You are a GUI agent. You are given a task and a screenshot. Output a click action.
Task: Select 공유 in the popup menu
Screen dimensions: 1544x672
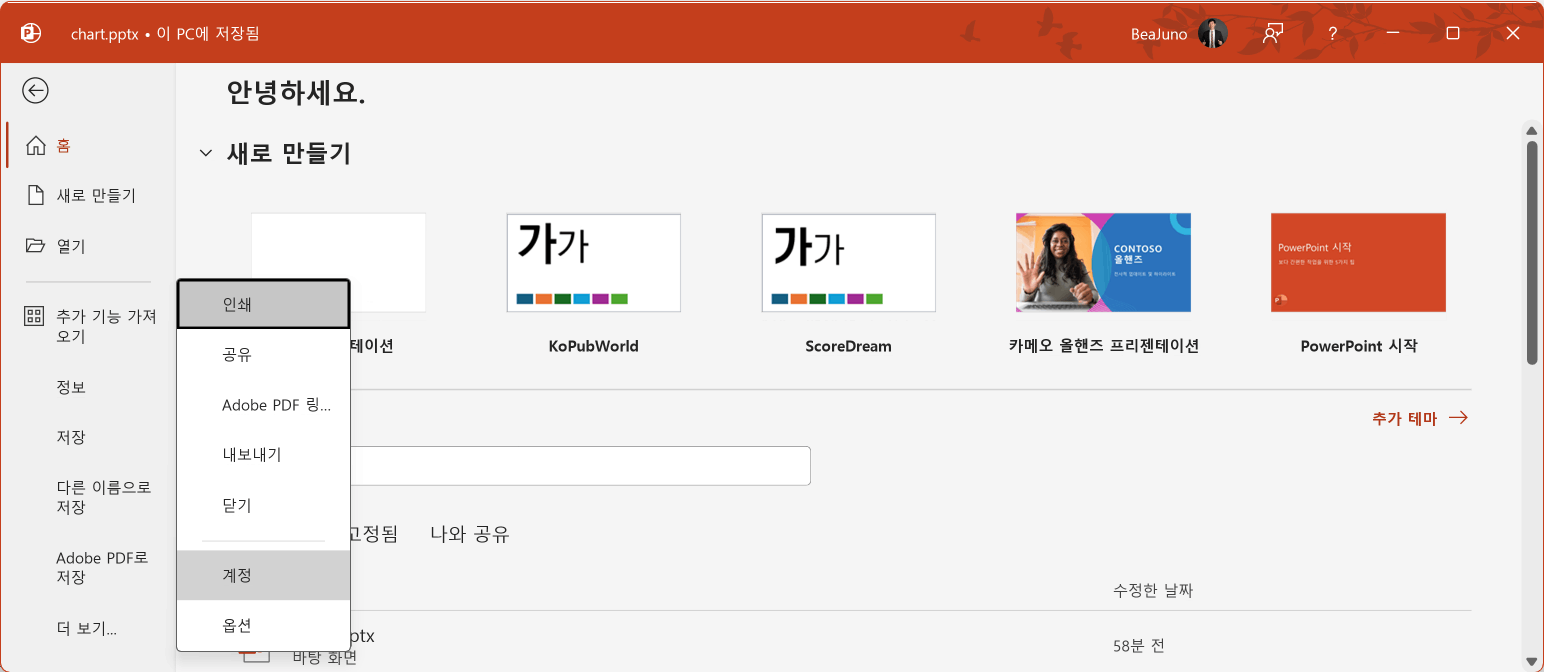263,354
